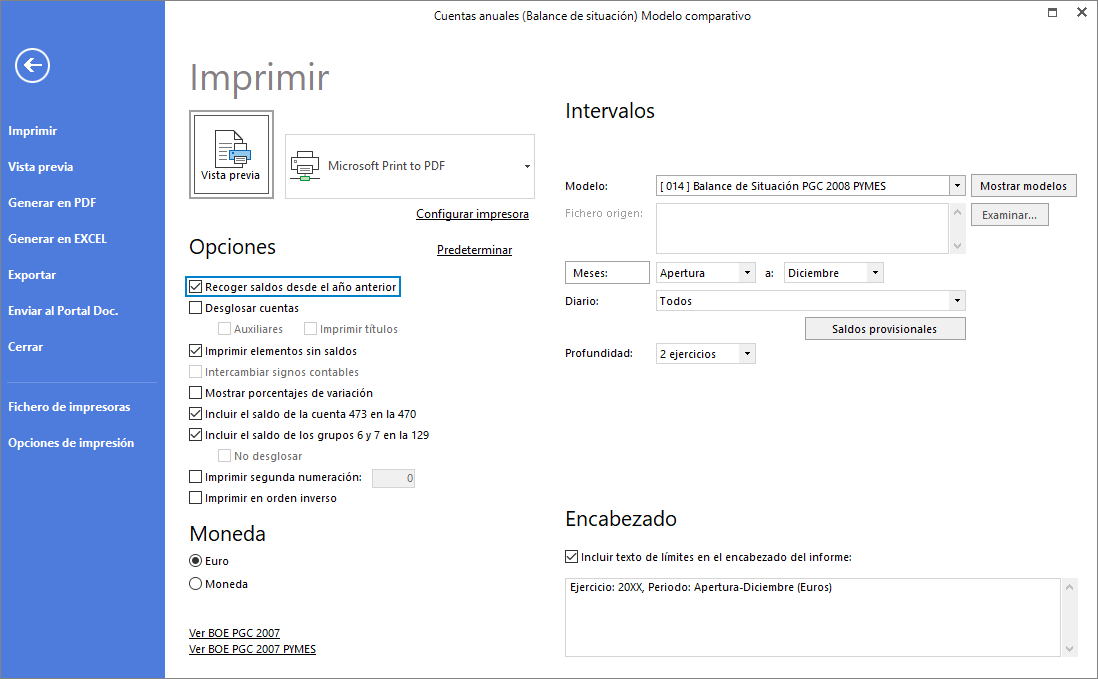Maximize the window
The width and height of the screenshot is (1098, 679).
1052,13
